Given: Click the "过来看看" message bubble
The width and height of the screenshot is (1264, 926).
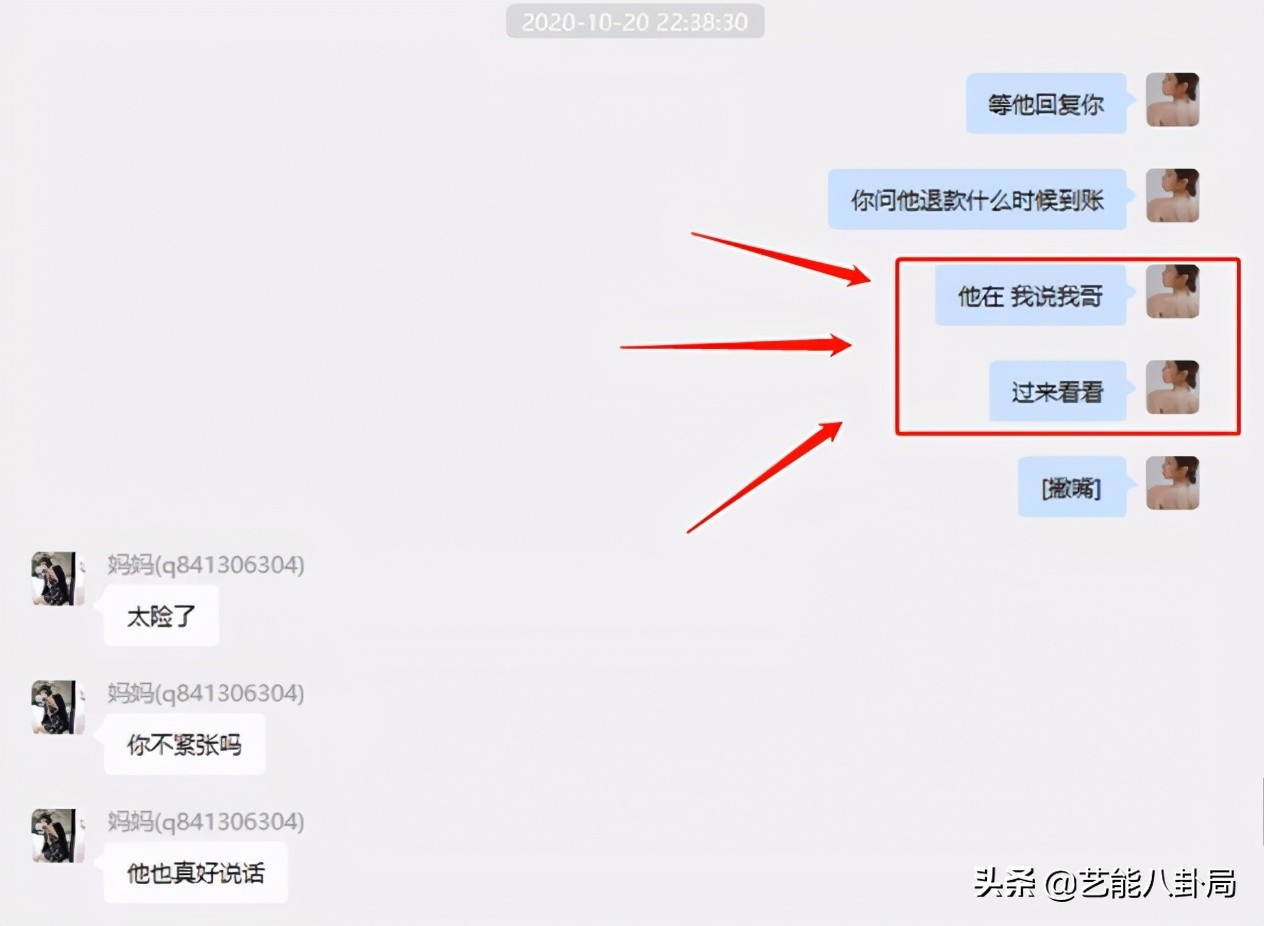Looking at the screenshot, I should tap(1058, 391).
